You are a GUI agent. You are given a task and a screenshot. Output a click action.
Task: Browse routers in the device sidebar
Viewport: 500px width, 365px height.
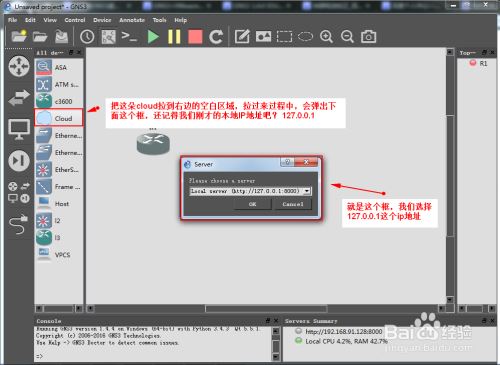[19, 66]
